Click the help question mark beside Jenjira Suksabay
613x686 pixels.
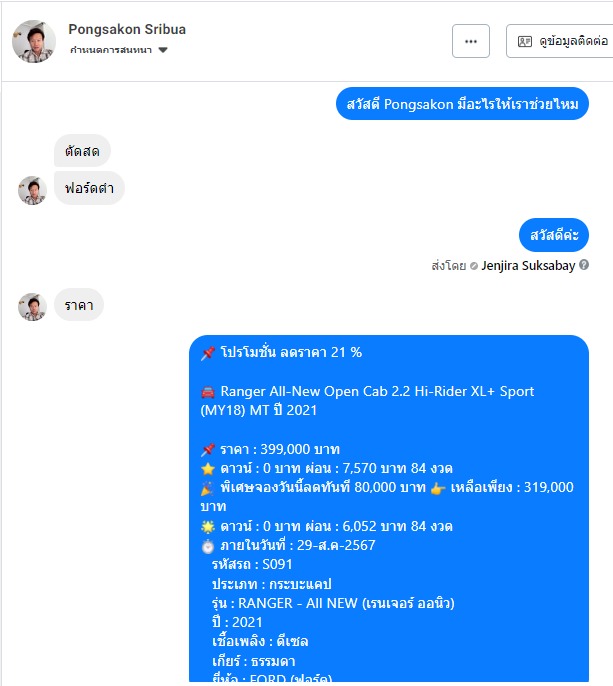click(x=584, y=265)
